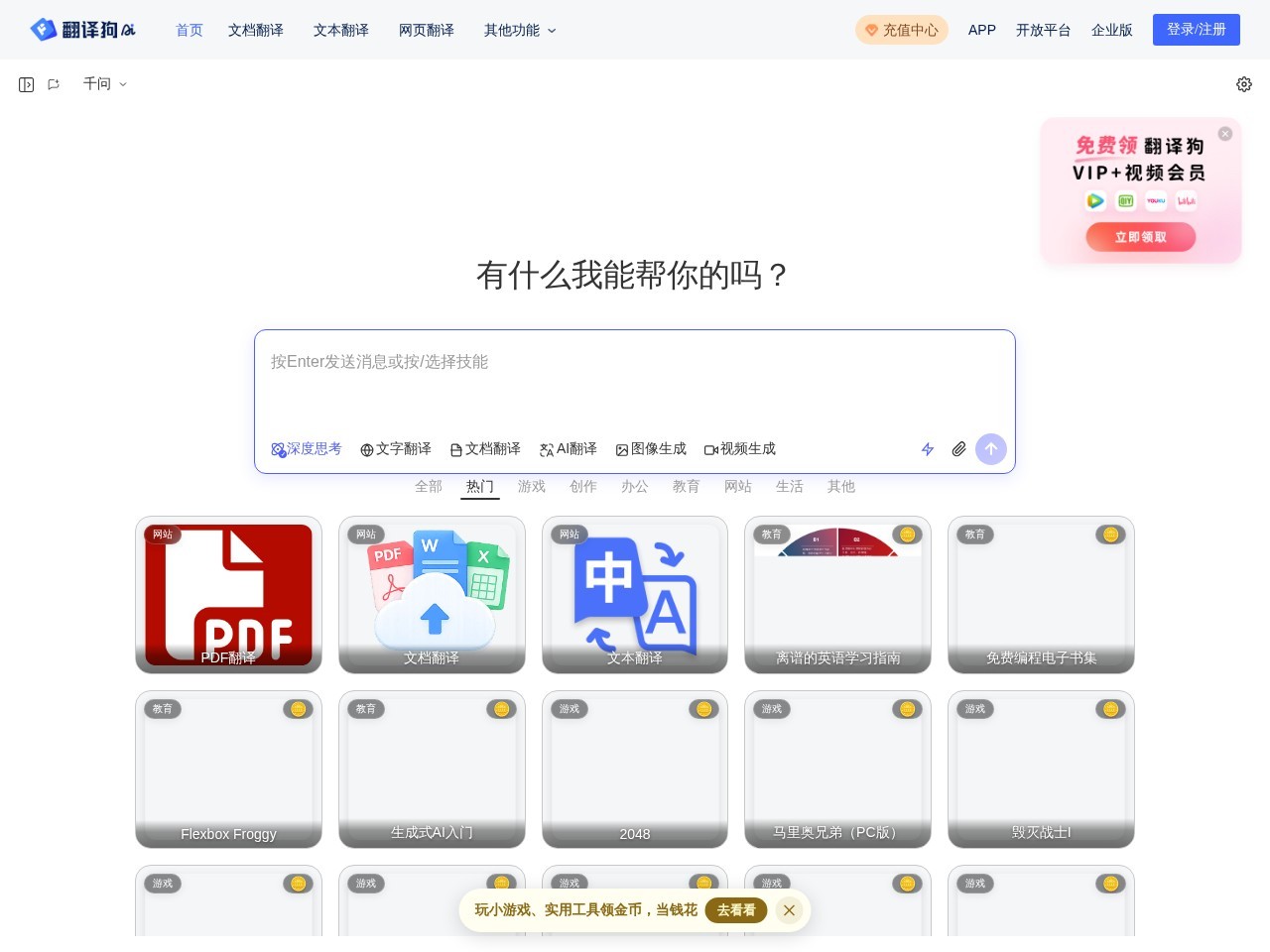This screenshot has height=952, width=1270.
Task: Open the PDF翻译 card
Action: tap(228, 595)
